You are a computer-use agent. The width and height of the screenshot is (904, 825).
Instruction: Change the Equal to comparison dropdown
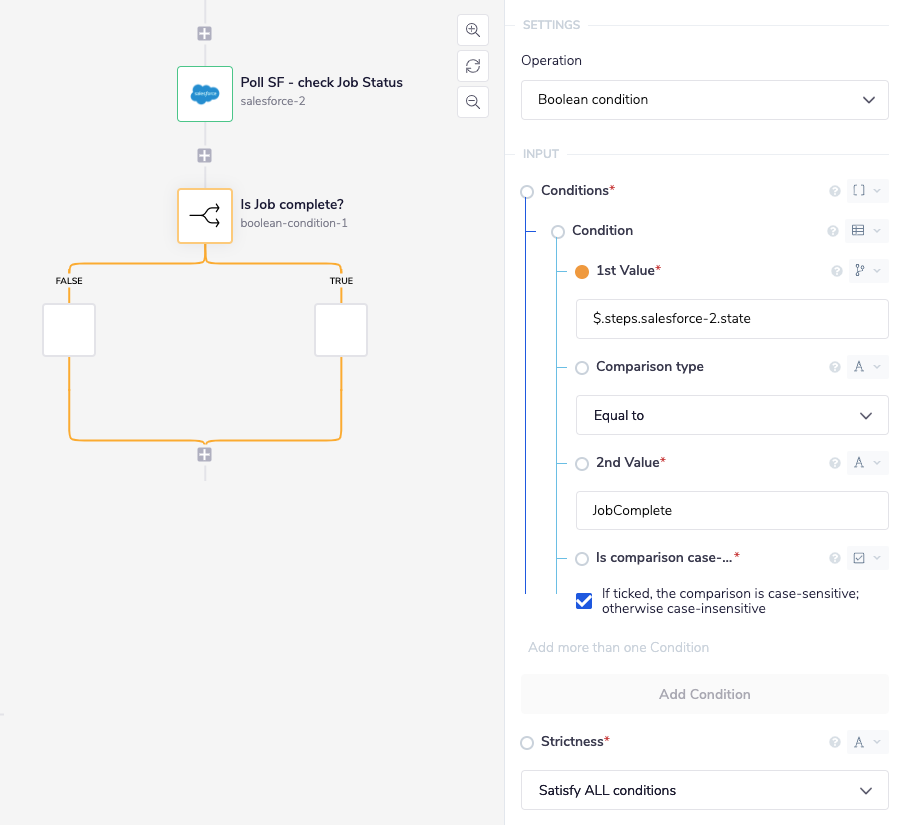(732, 415)
